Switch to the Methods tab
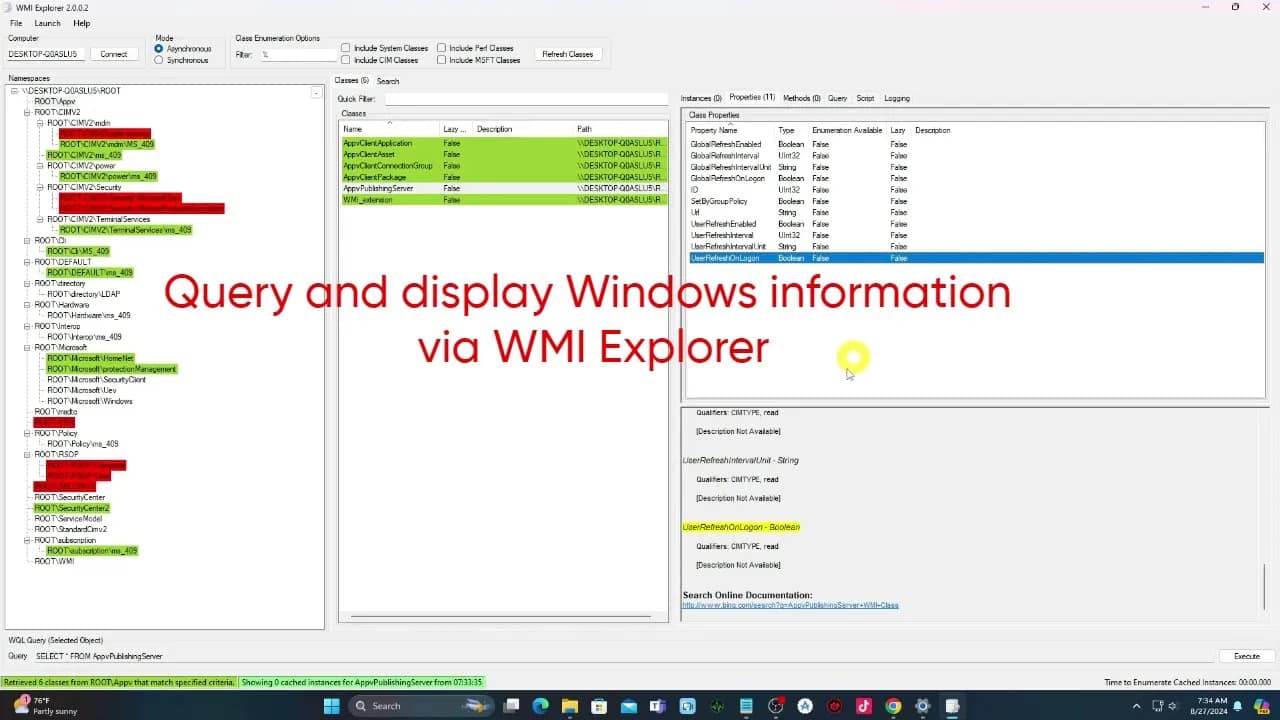This screenshot has height=720, width=1280. click(x=801, y=98)
